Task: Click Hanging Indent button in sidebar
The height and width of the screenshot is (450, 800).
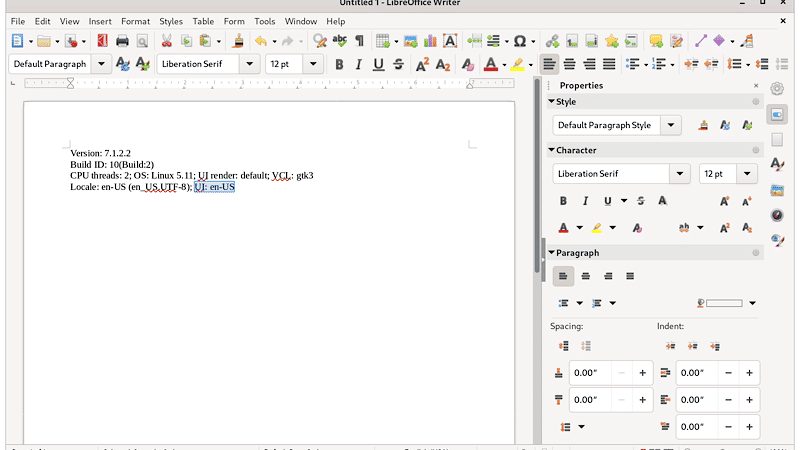Action: click(715, 346)
